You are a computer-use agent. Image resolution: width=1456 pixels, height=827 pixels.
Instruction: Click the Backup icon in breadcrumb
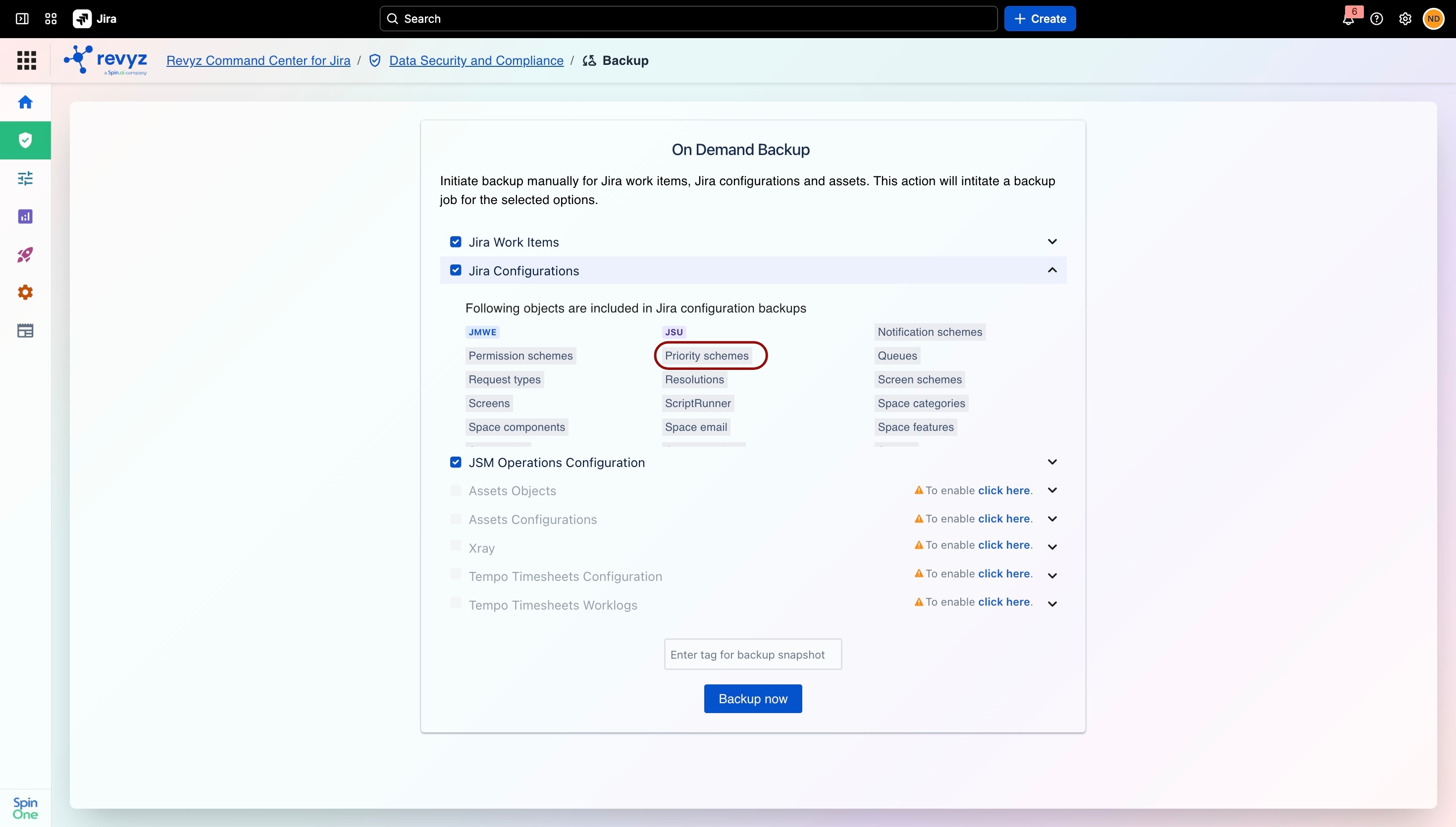(589, 60)
